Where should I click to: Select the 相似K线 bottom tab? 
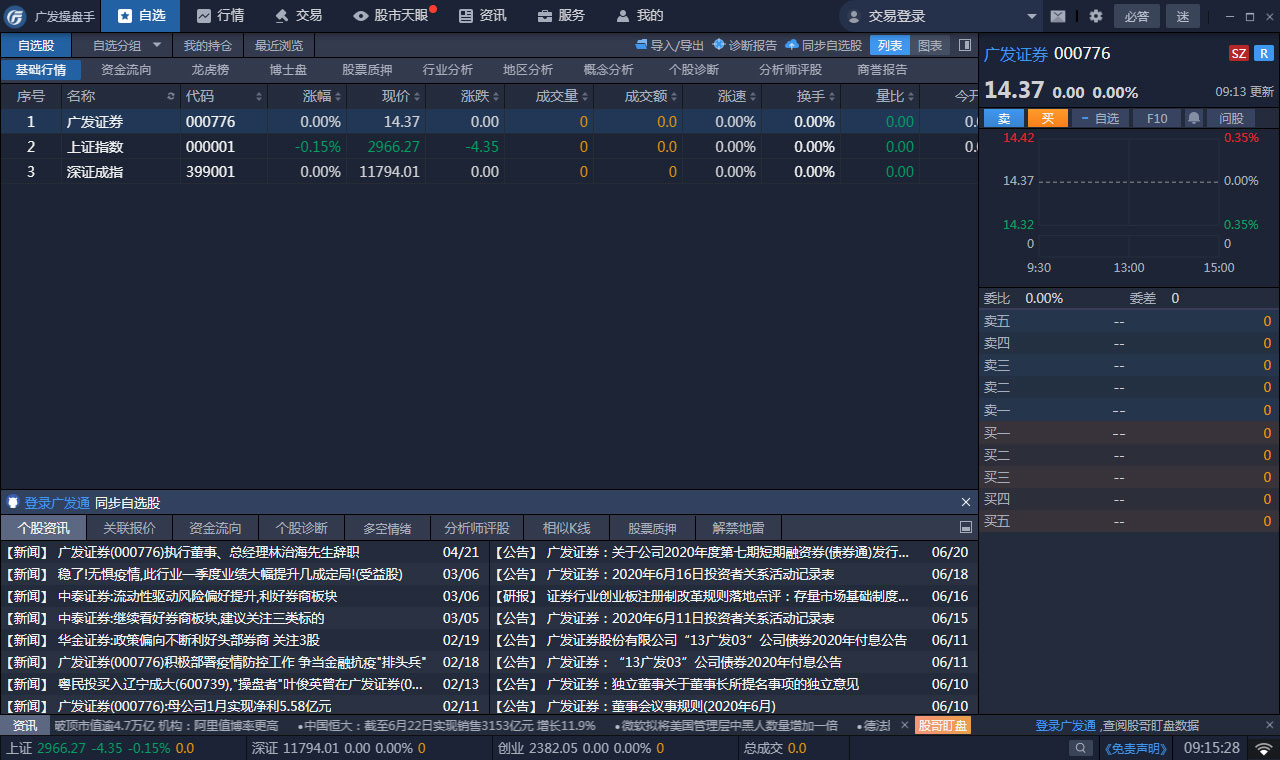click(x=567, y=528)
